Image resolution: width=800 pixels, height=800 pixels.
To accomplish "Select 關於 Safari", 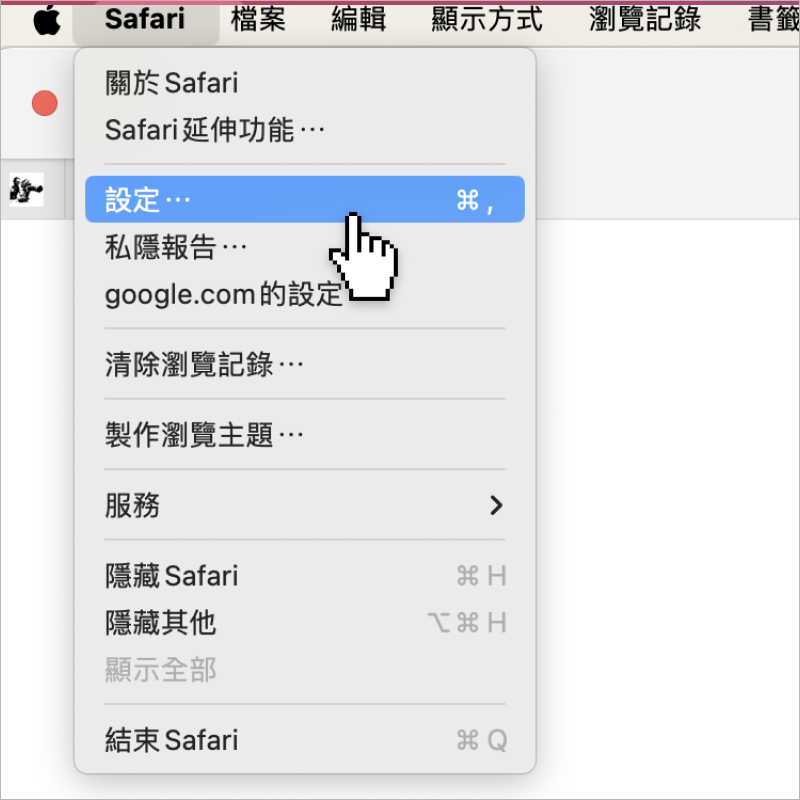I will click(x=305, y=83).
